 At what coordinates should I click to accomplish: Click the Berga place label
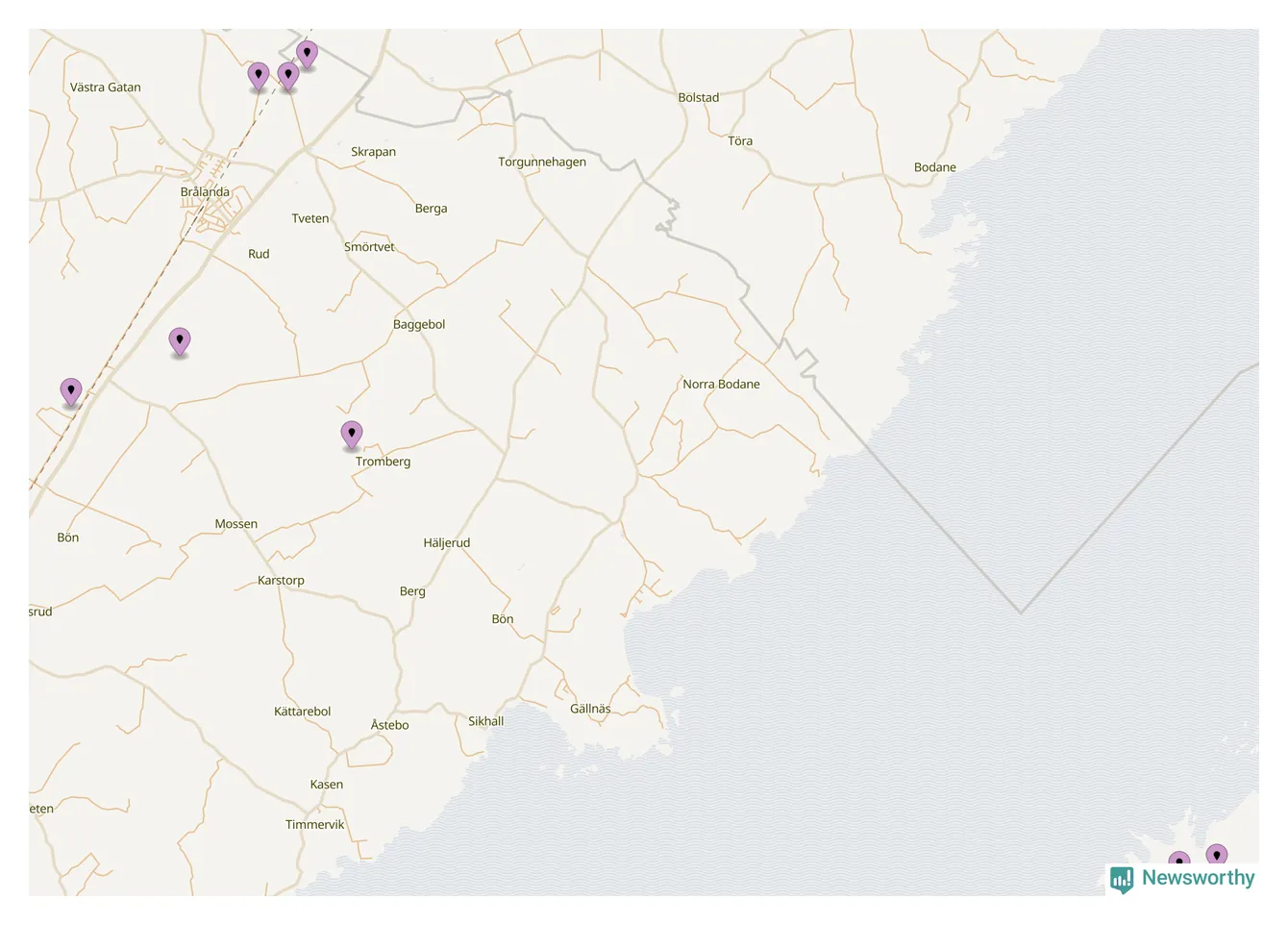click(431, 209)
